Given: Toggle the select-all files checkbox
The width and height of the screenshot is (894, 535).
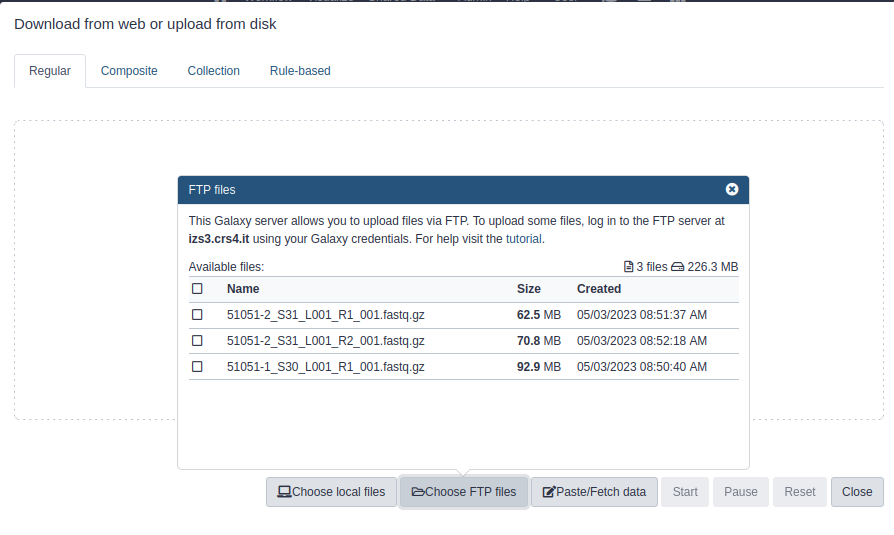Looking at the screenshot, I should pyautogui.click(x=197, y=289).
